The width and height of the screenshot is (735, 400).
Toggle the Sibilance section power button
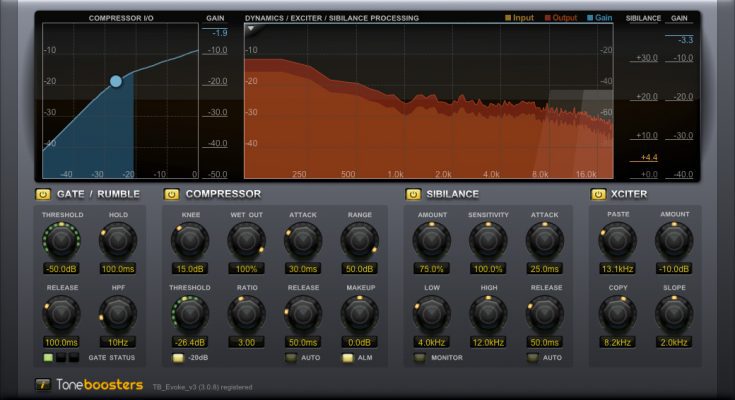412,194
